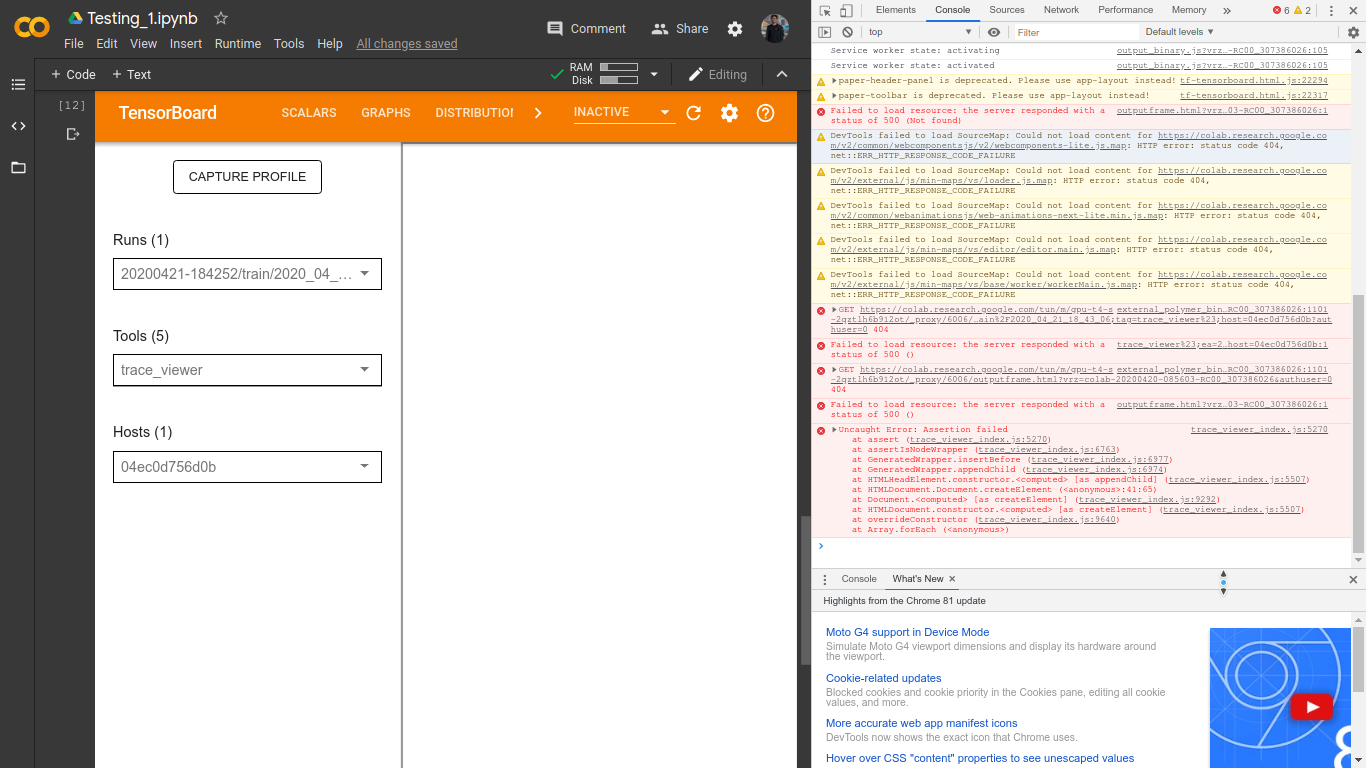The width and height of the screenshot is (1366, 768).
Task: Click the Share button
Action: pos(679,29)
